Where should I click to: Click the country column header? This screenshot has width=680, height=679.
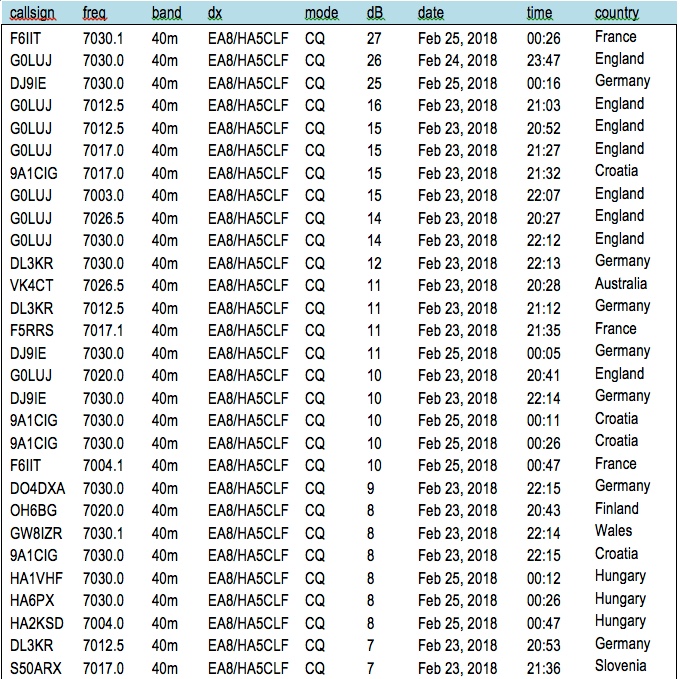pos(617,13)
